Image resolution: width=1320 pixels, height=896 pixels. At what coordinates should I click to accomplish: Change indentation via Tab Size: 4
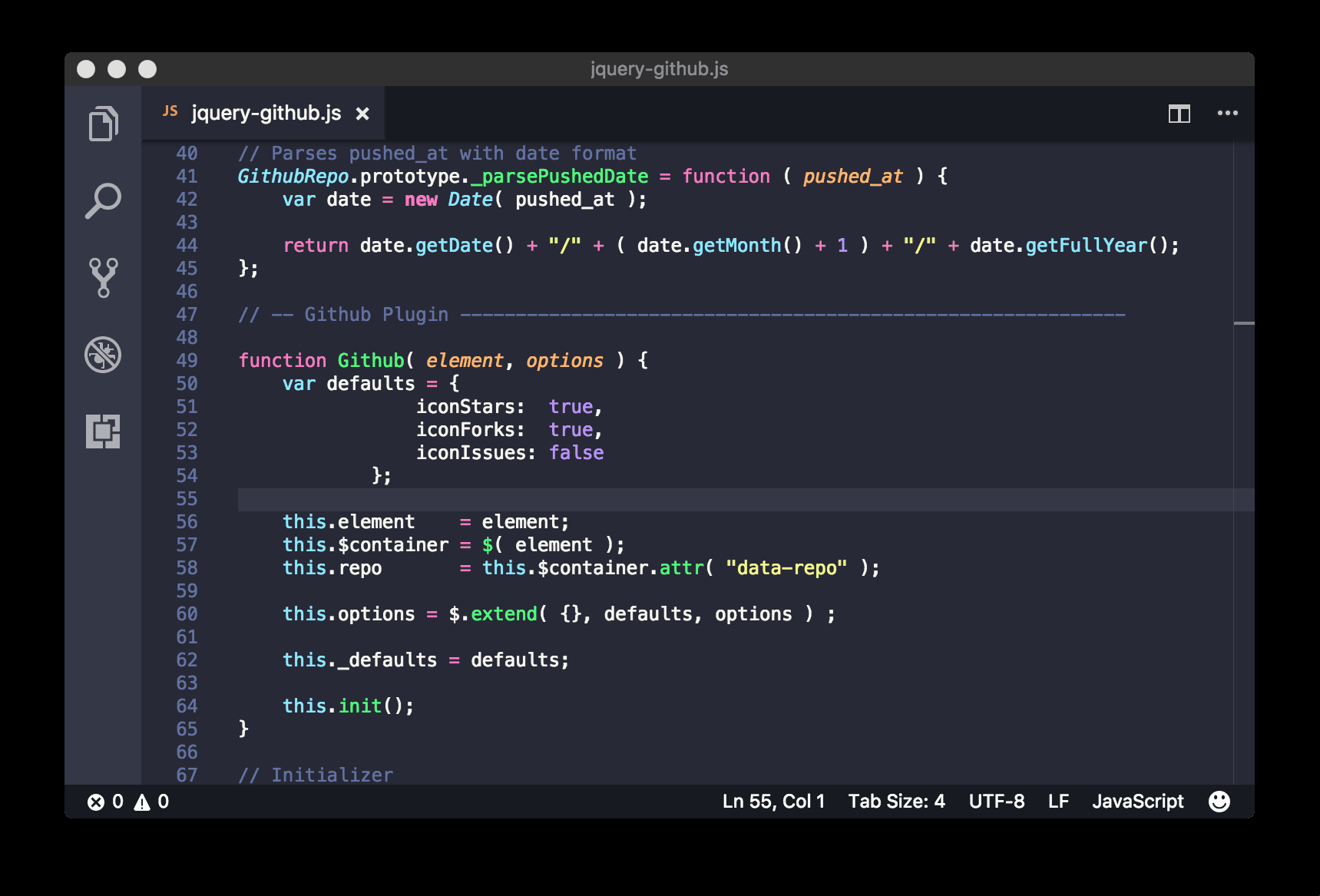point(896,802)
